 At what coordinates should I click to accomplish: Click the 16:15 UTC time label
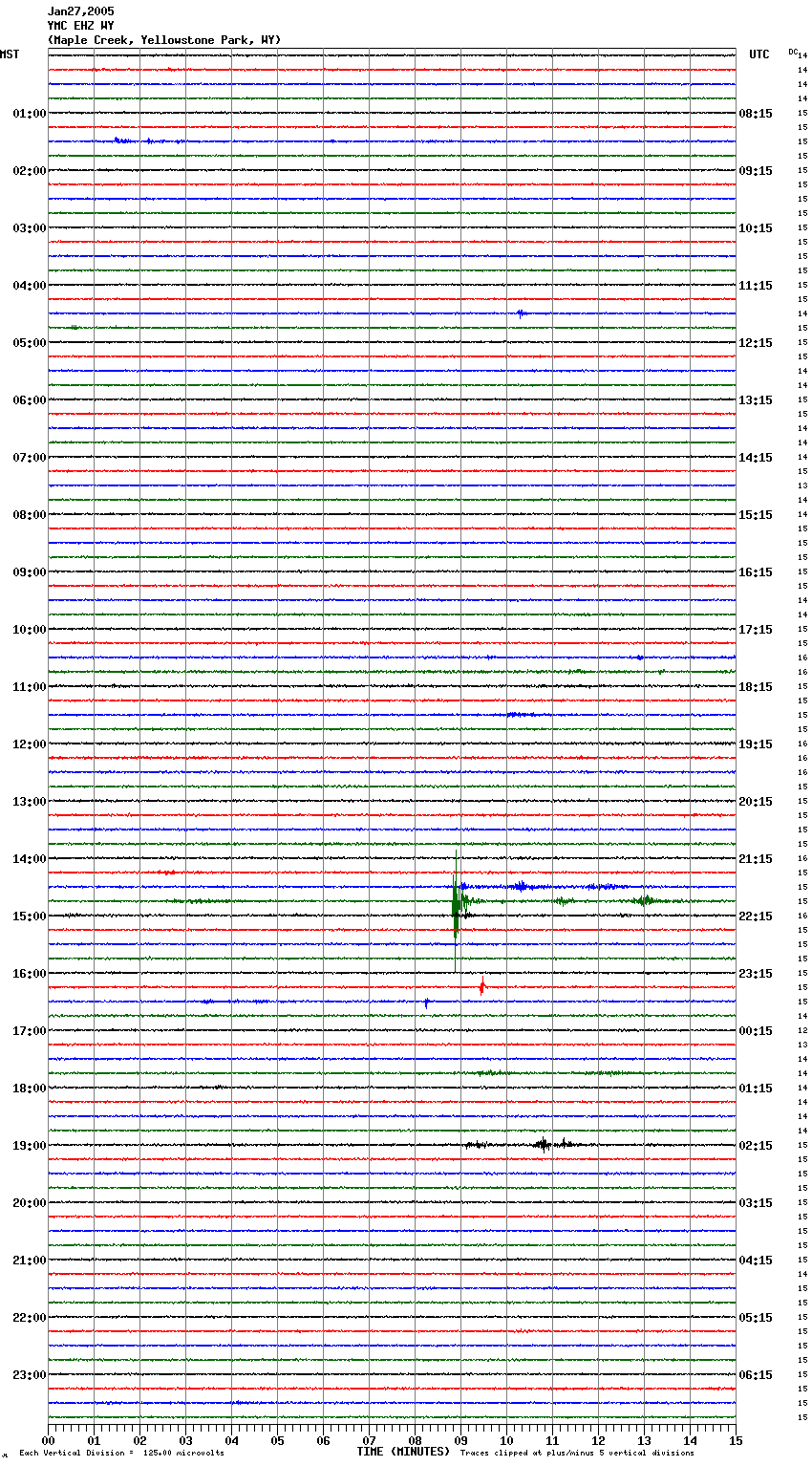click(x=756, y=572)
